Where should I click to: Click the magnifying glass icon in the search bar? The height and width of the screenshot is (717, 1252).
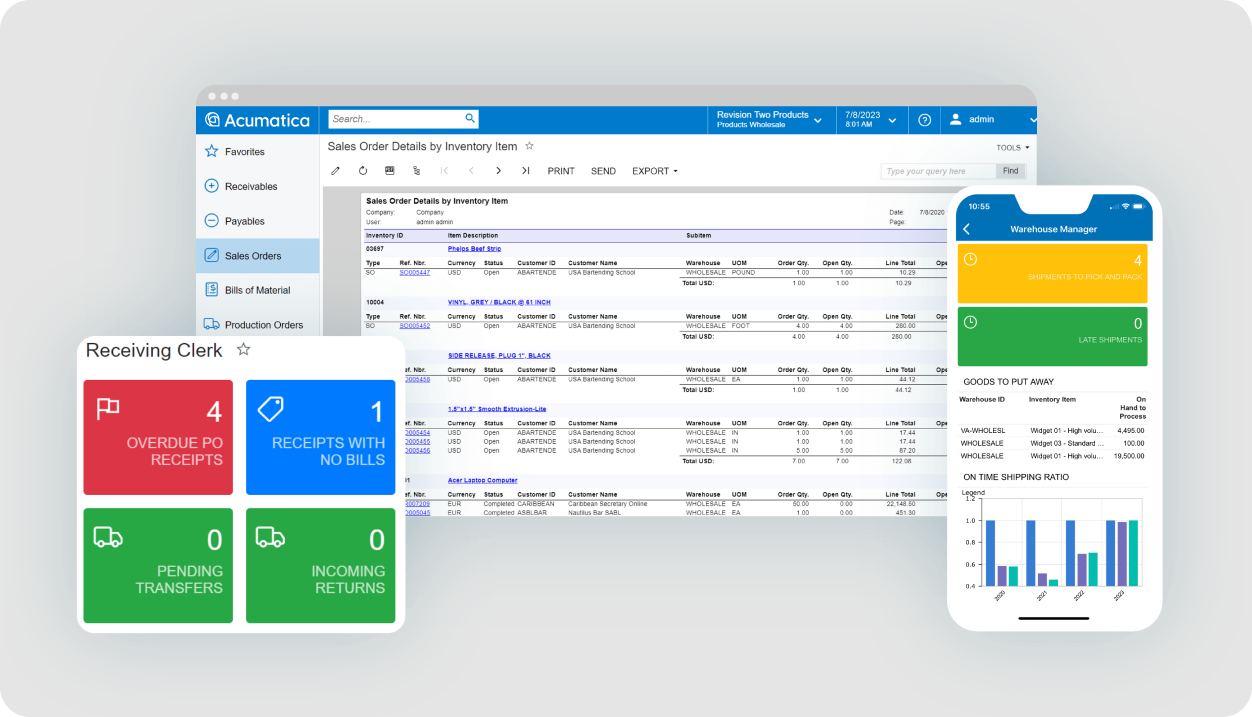pyautogui.click(x=470, y=118)
